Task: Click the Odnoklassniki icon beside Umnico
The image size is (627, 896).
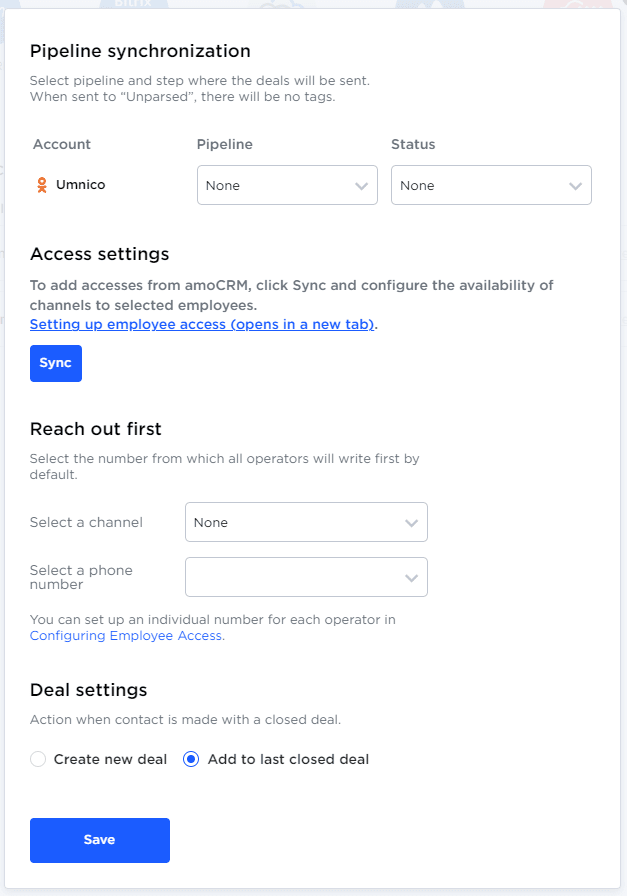Action: point(41,185)
